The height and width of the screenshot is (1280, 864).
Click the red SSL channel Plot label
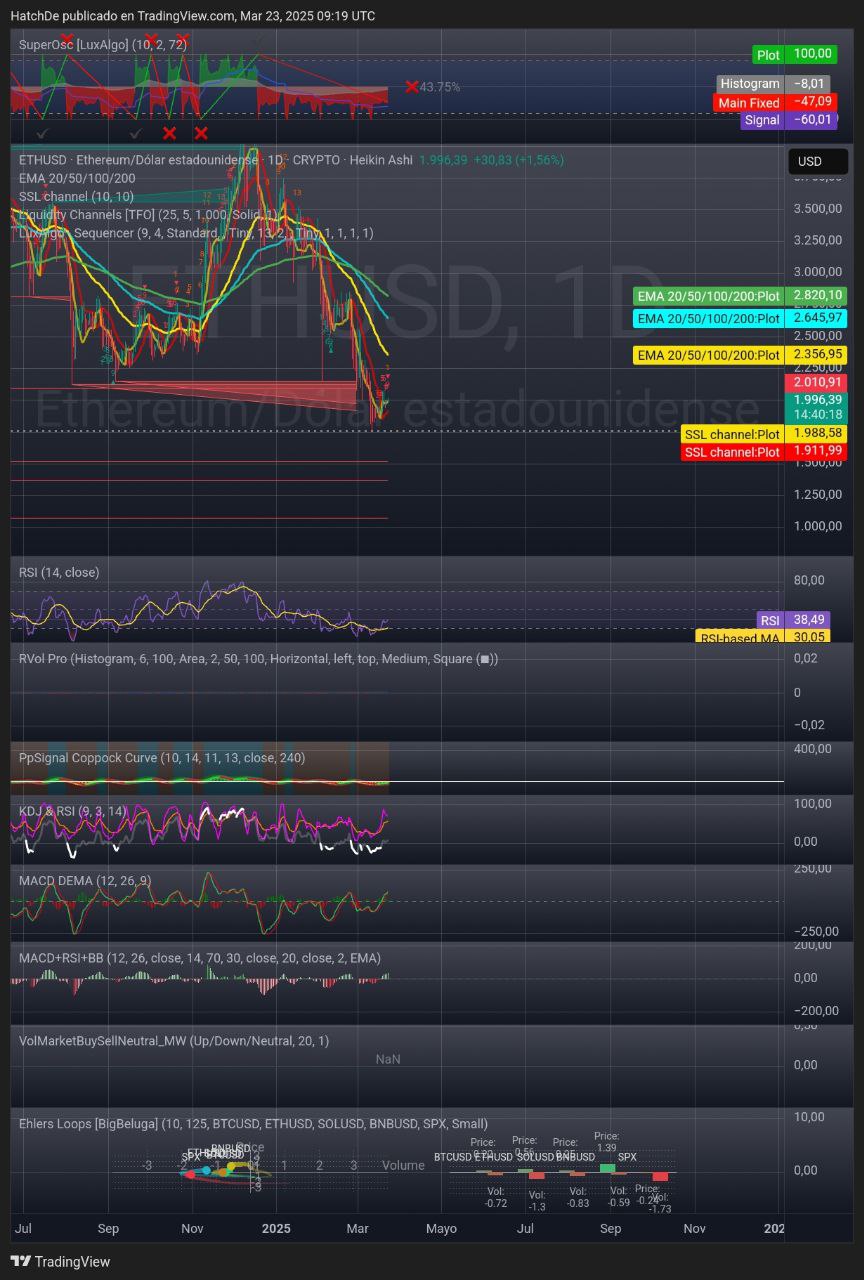point(732,452)
